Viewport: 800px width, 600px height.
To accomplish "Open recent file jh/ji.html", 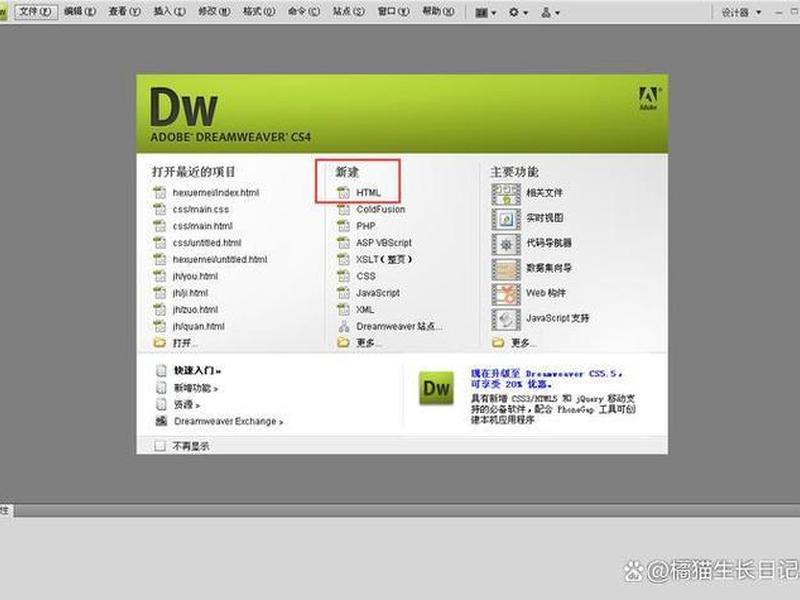I will pos(190,293).
